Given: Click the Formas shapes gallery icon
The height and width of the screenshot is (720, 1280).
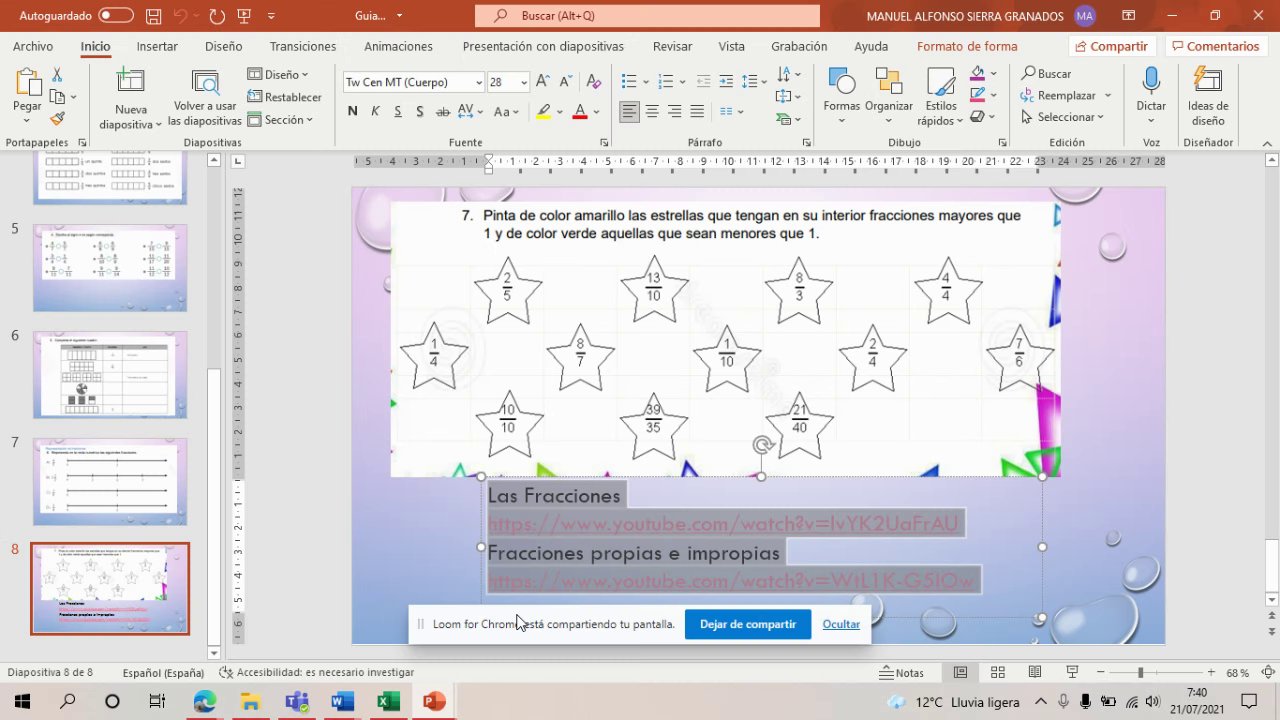Looking at the screenshot, I should (x=841, y=83).
